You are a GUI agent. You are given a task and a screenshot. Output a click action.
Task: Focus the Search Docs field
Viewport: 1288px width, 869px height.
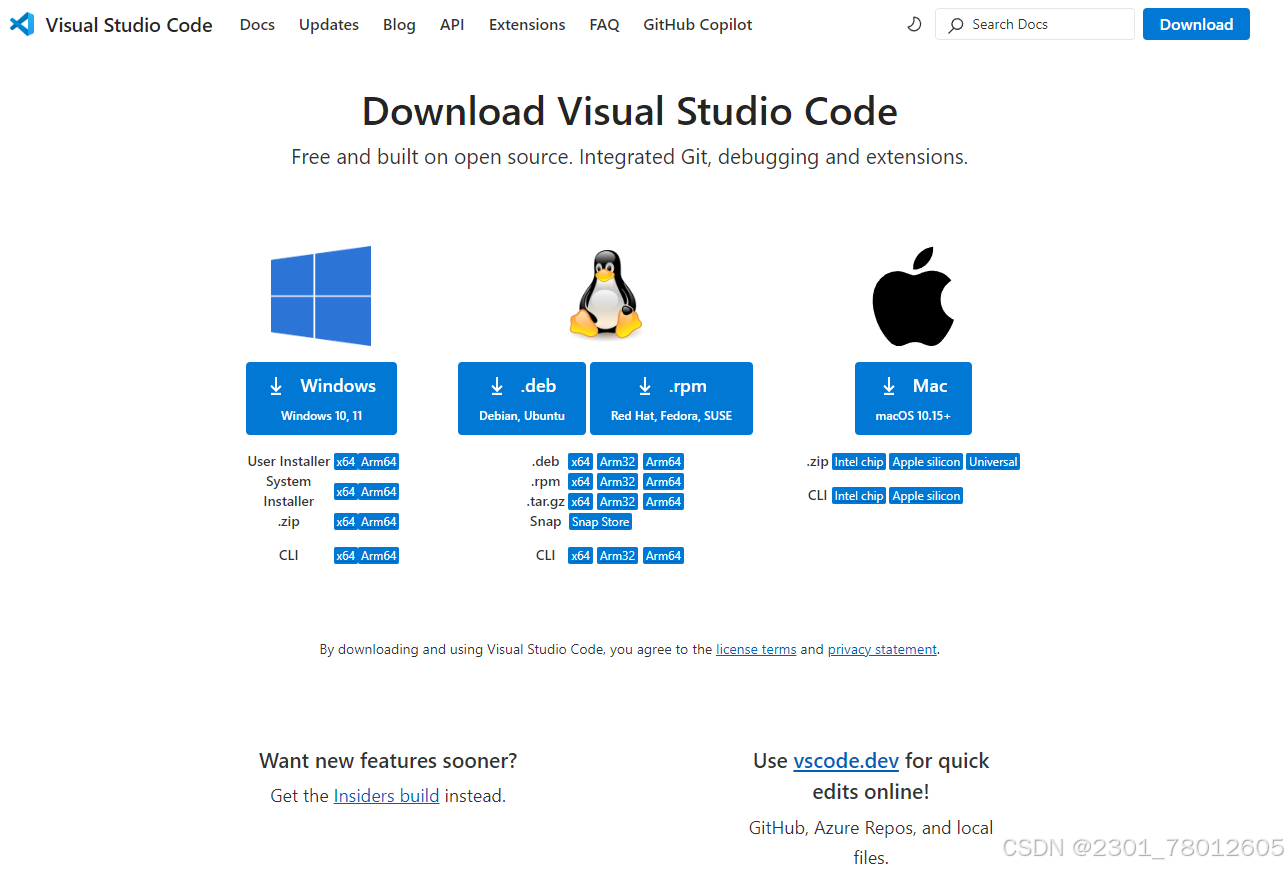(x=1035, y=24)
